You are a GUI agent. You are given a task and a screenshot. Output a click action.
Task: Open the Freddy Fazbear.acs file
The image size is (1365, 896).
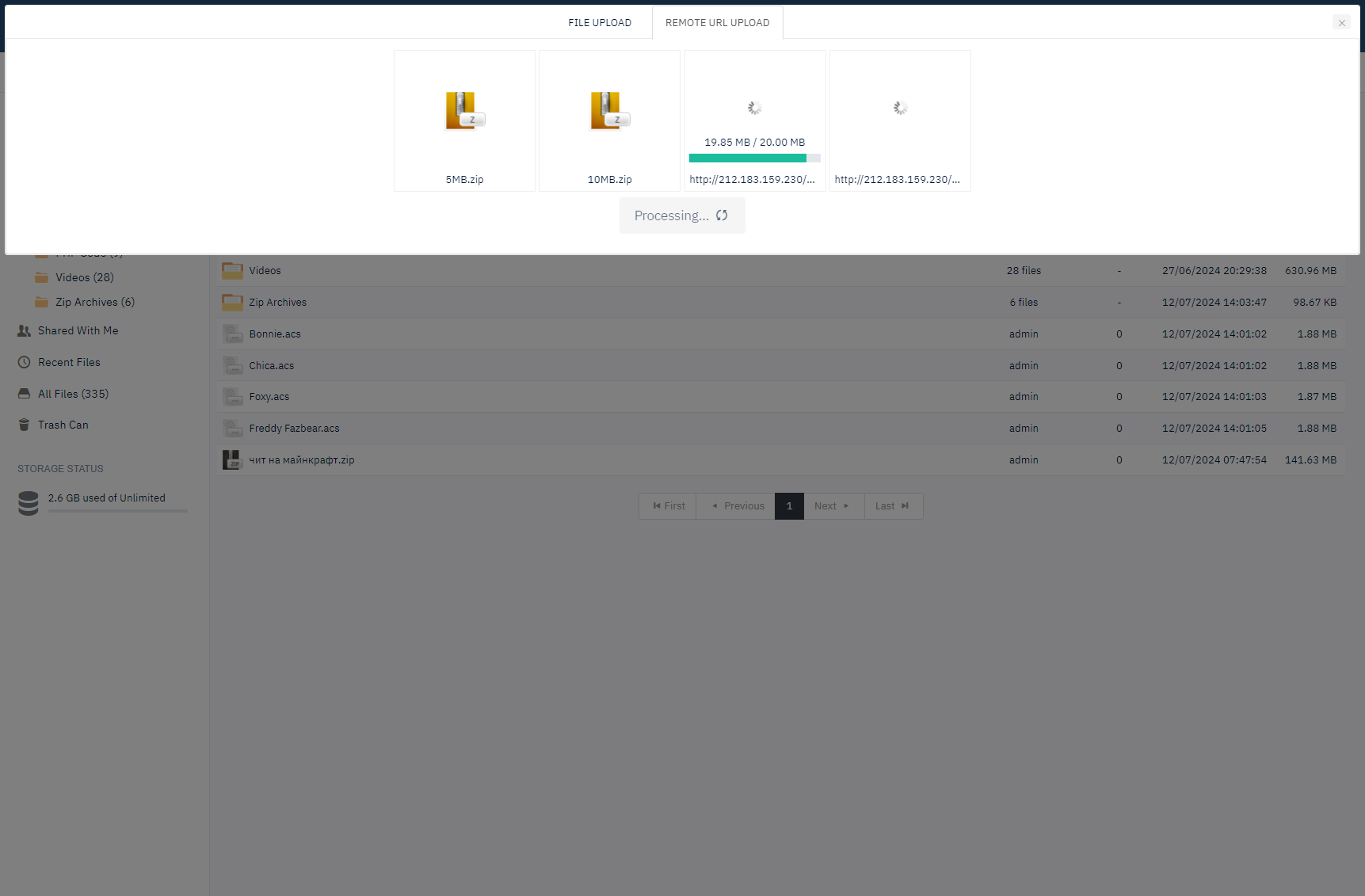(294, 429)
